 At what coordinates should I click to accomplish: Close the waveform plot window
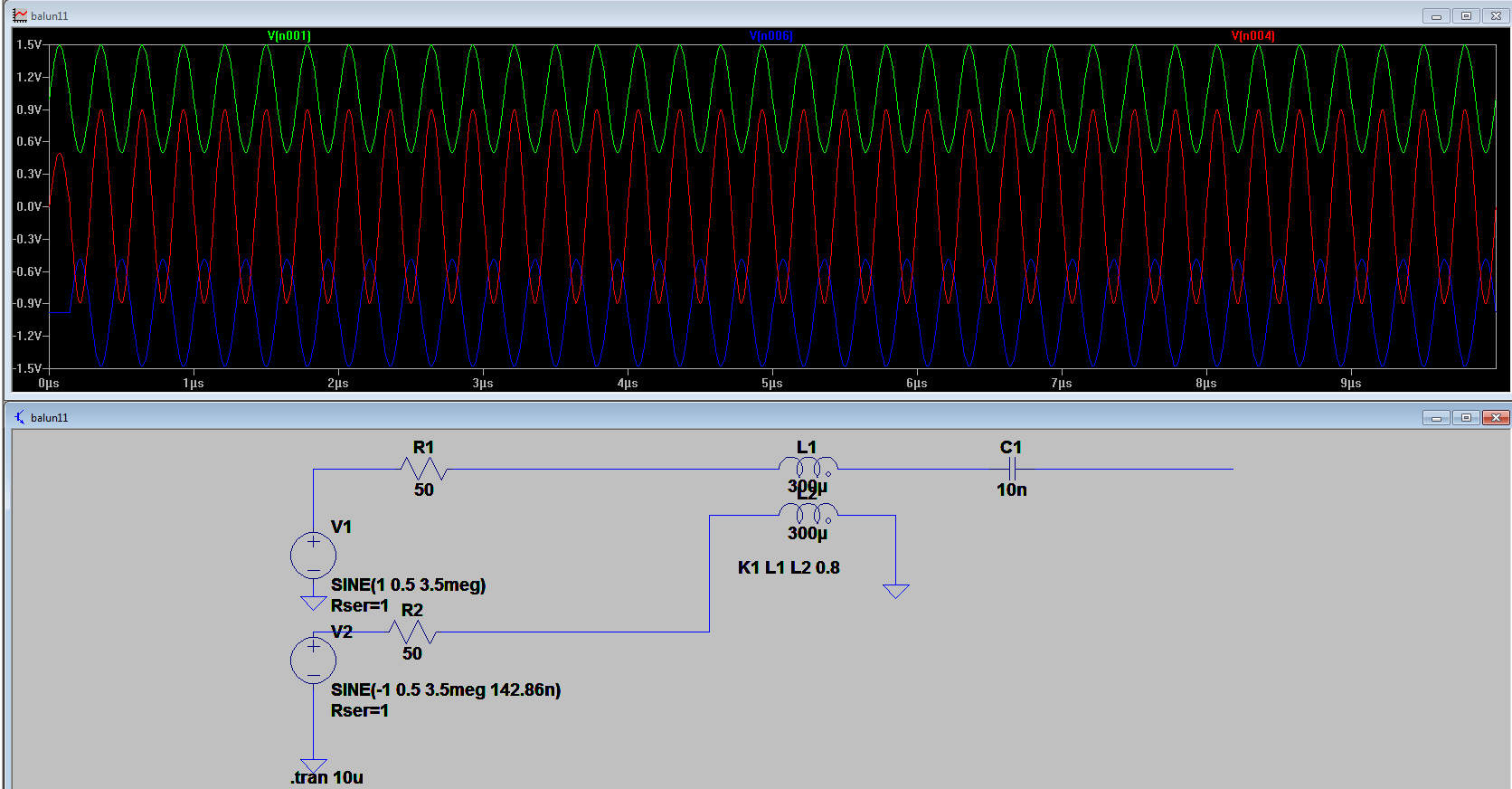(x=1496, y=15)
